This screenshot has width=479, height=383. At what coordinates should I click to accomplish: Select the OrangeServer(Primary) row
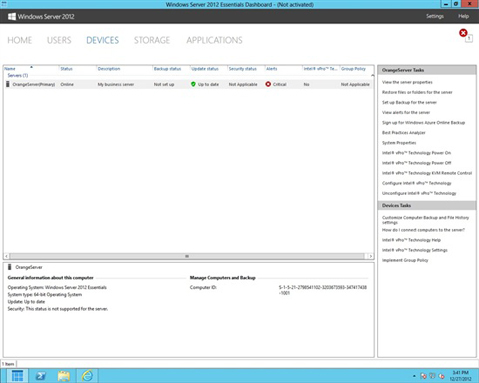pyautogui.click(x=188, y=84)
